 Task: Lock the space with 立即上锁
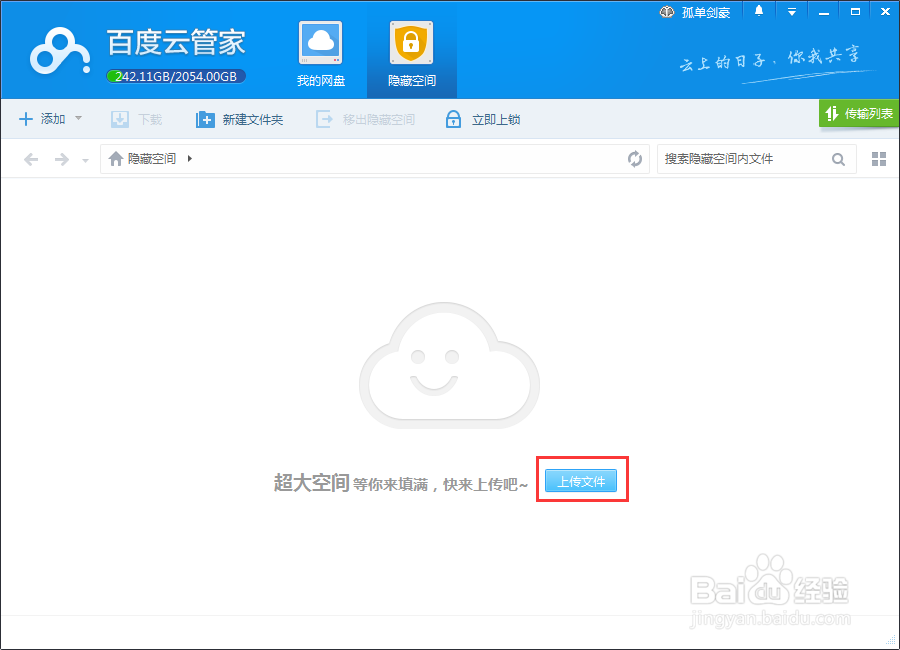[x=483, y=119]
